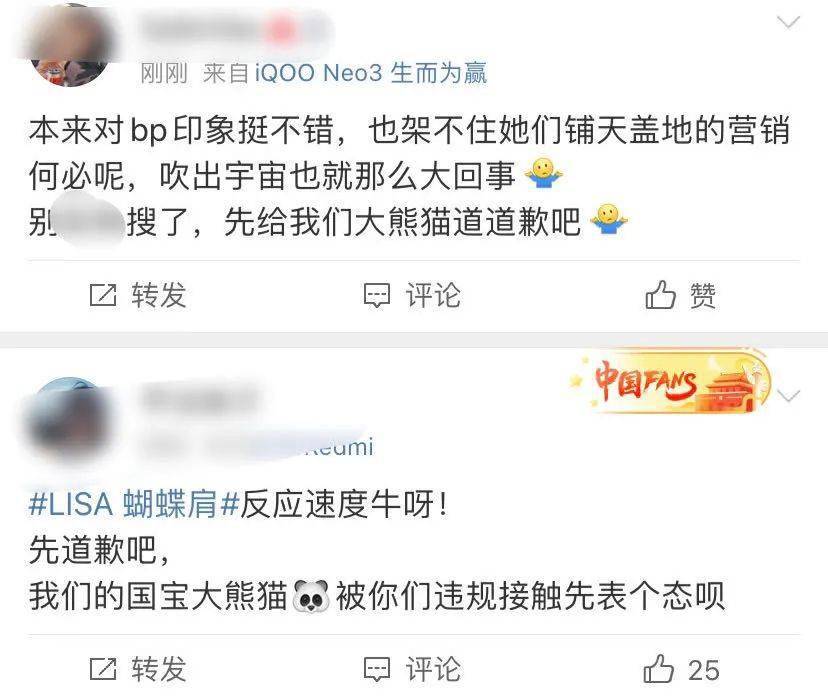Open the iQOO Neo3 生而为赢 source link
The width and height of the screenshot is (828, 697).
[x=371, y=72]
